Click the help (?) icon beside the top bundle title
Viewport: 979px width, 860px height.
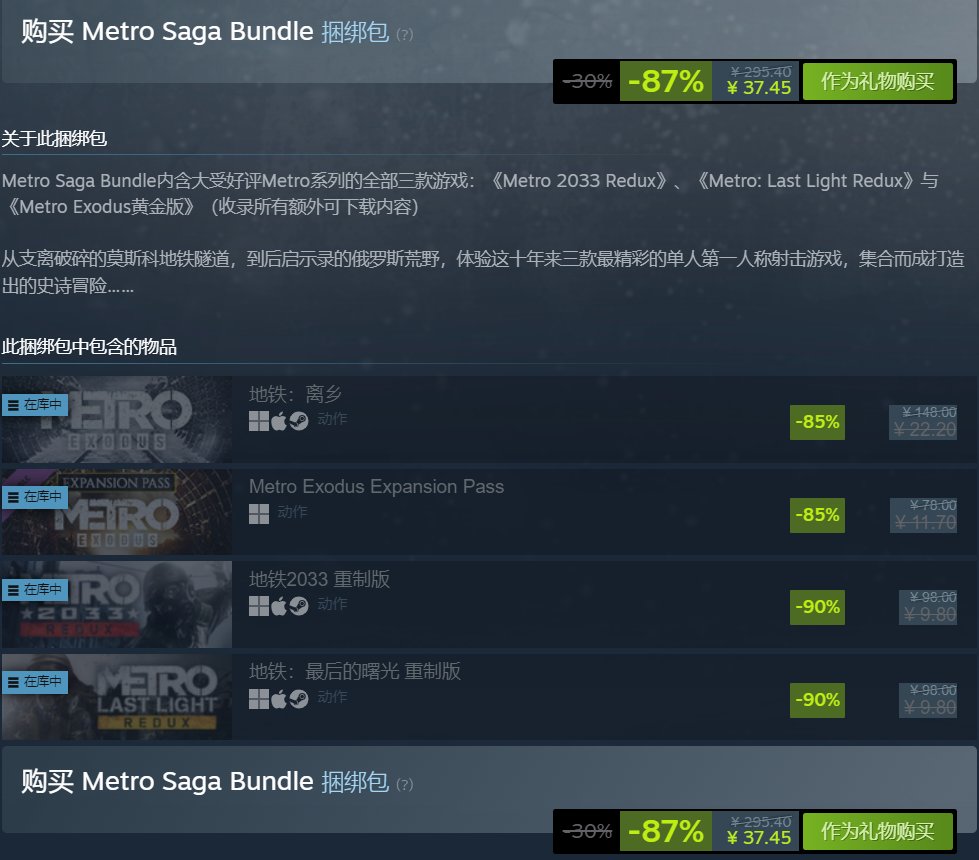pos(404,34)
